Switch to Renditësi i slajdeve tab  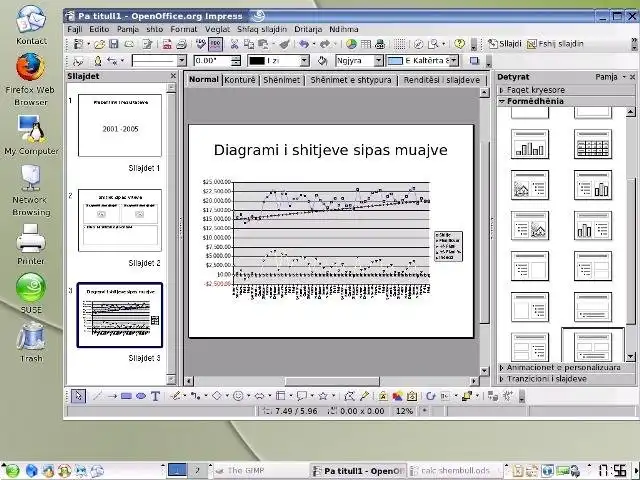(442, 80)
